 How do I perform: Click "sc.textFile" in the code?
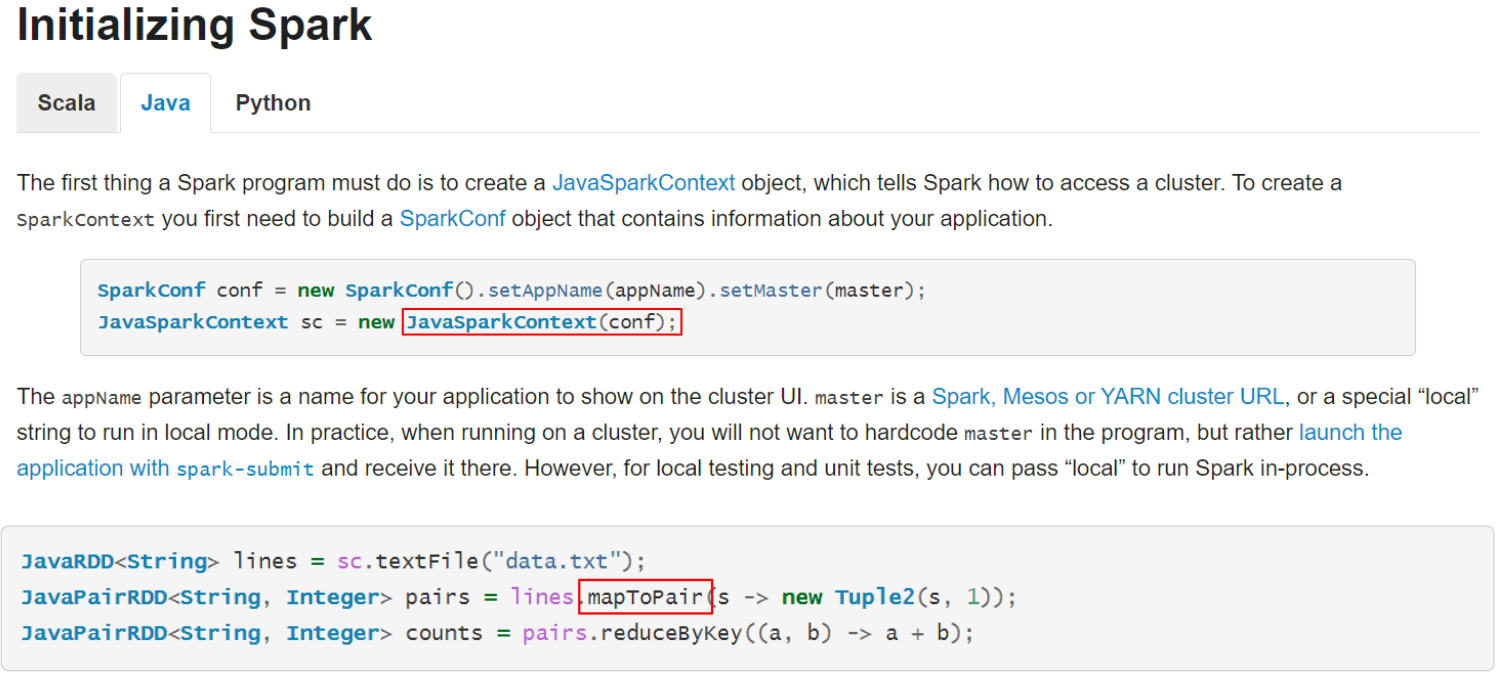click(x=408, y=561)
